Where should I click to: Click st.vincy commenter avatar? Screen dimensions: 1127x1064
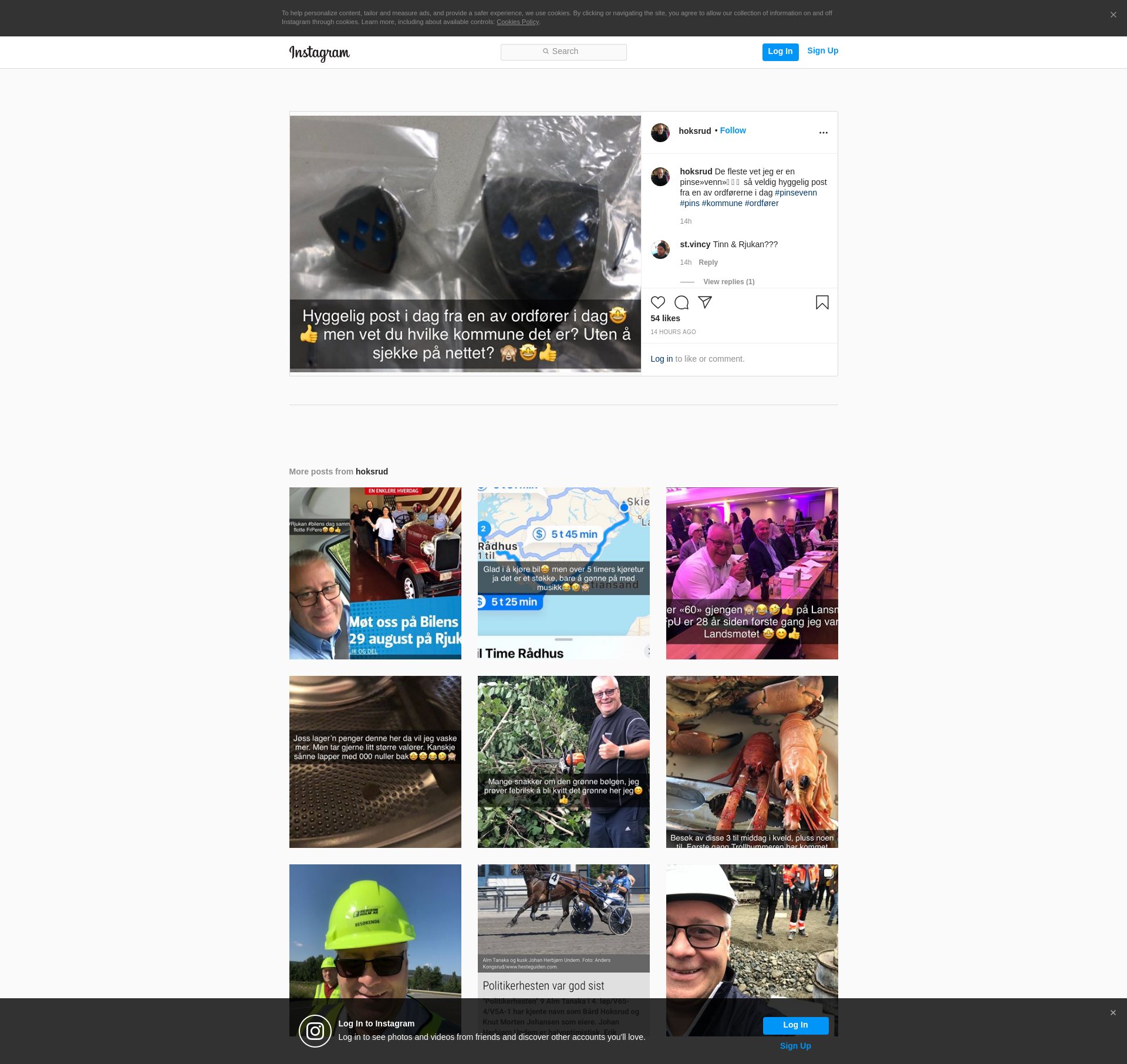pos(660,250)
